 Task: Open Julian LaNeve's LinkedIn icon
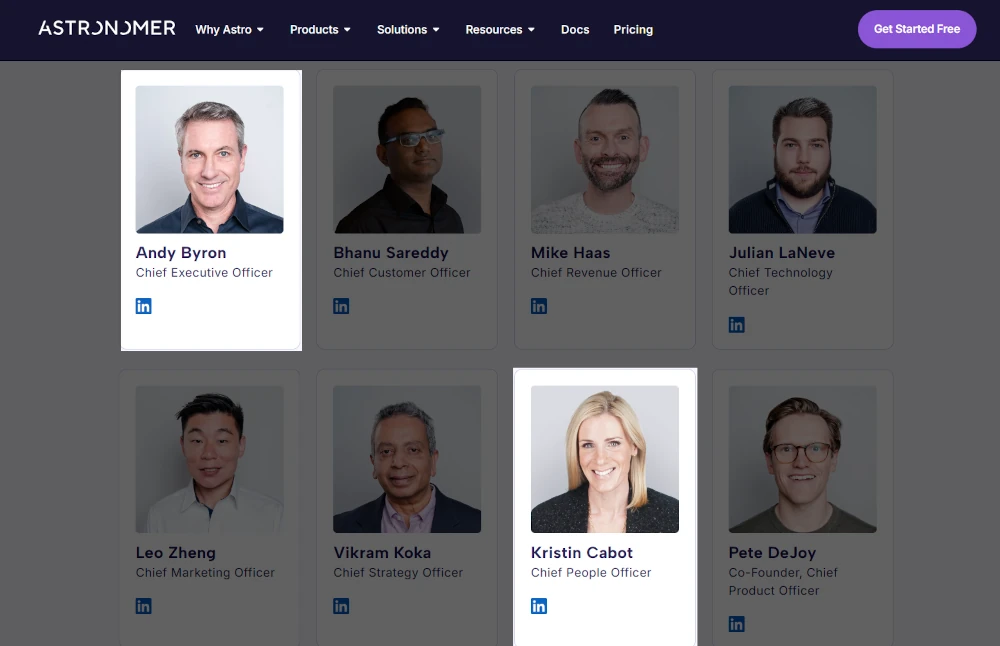pos(737,325)
